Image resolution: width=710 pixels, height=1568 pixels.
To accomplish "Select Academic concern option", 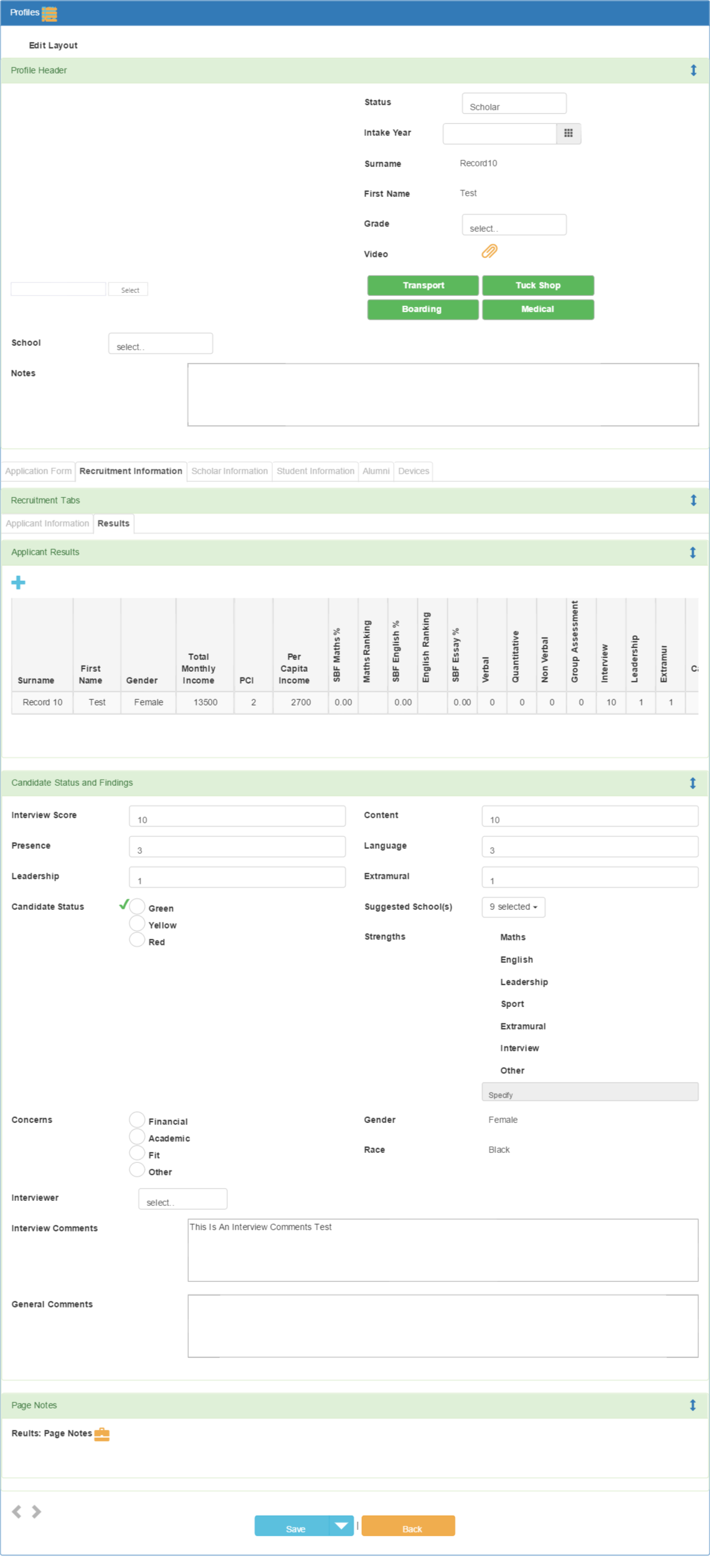I will 137,1137.
